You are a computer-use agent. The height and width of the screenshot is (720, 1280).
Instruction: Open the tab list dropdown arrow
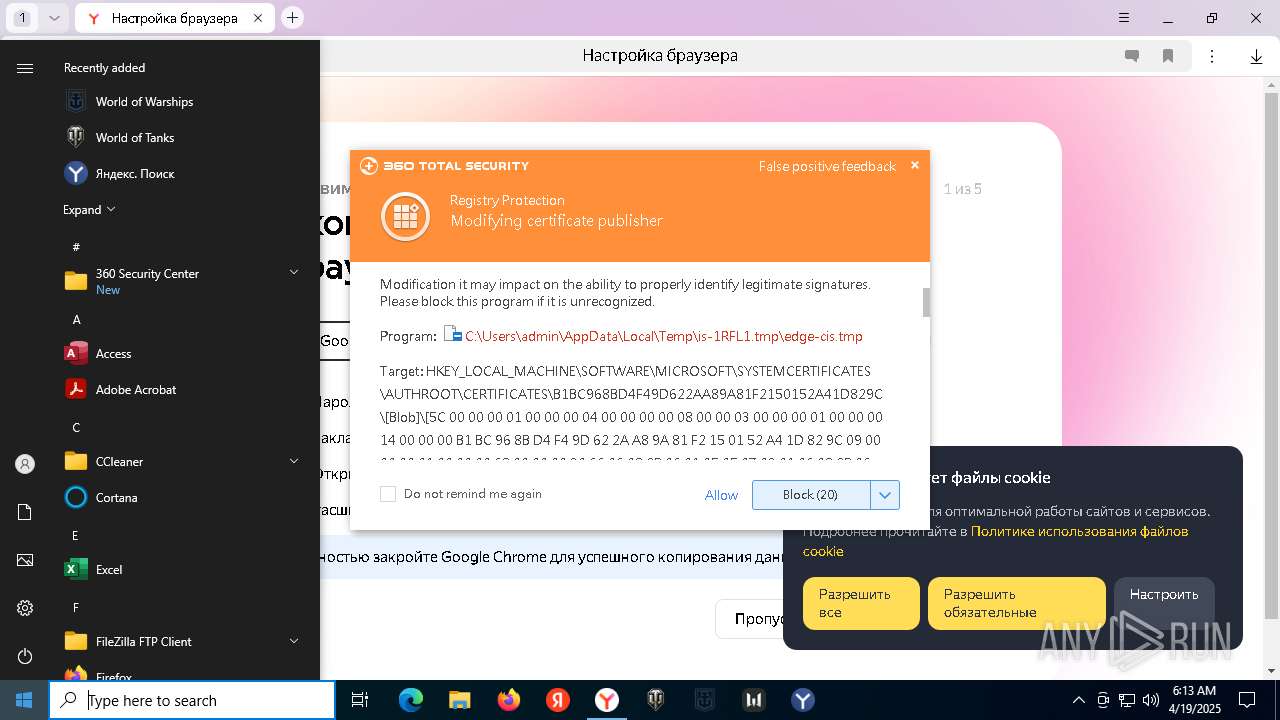pos(54,18)
